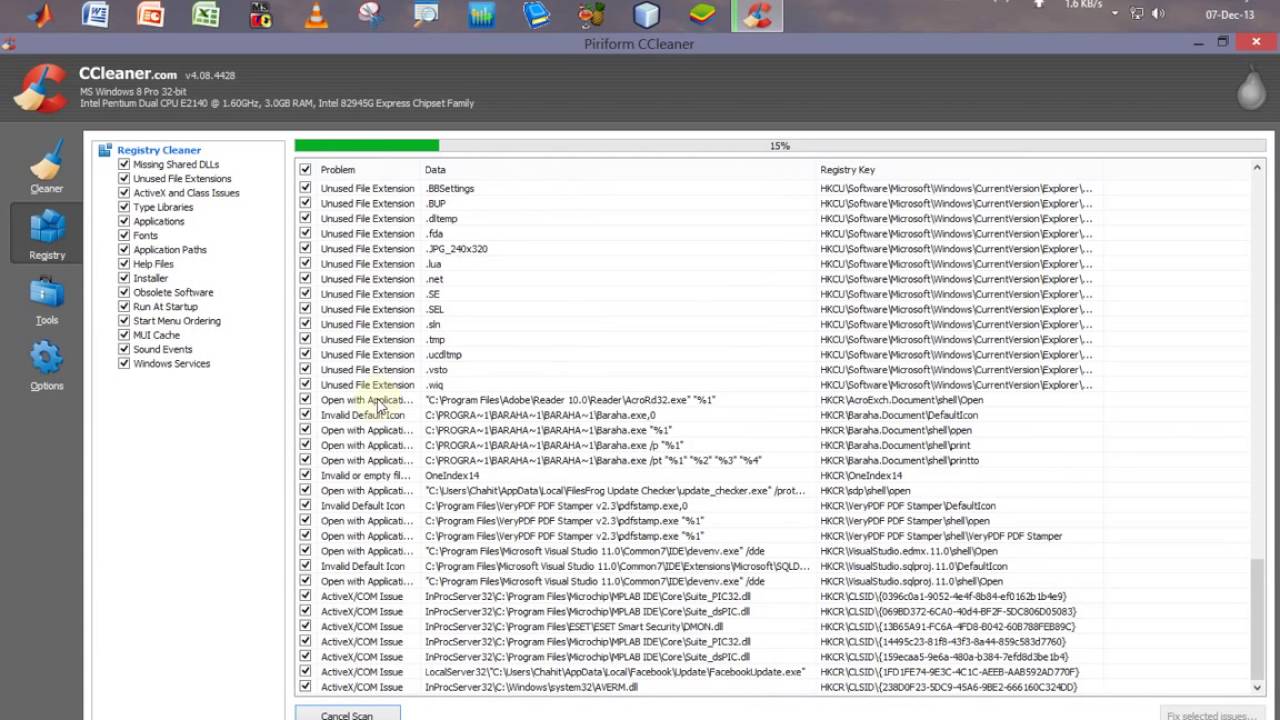The image size is (1280, 720).
Task: Click the taskbar date 07-Dec-13
Action: coord(1229,15)
